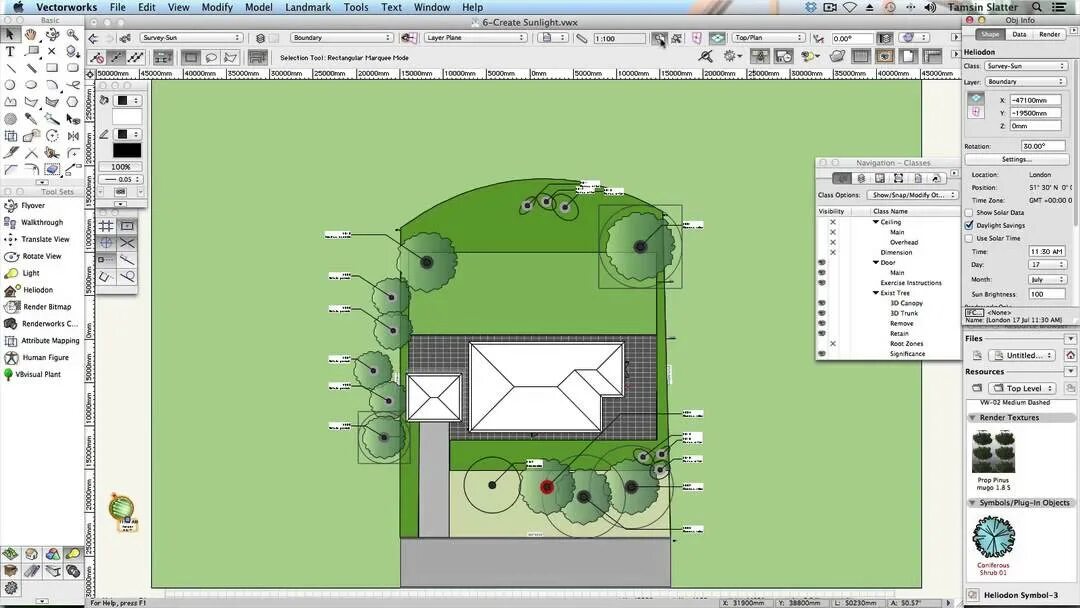Toggle visibility of Exercise Instructions class

[x=822, y=283]
